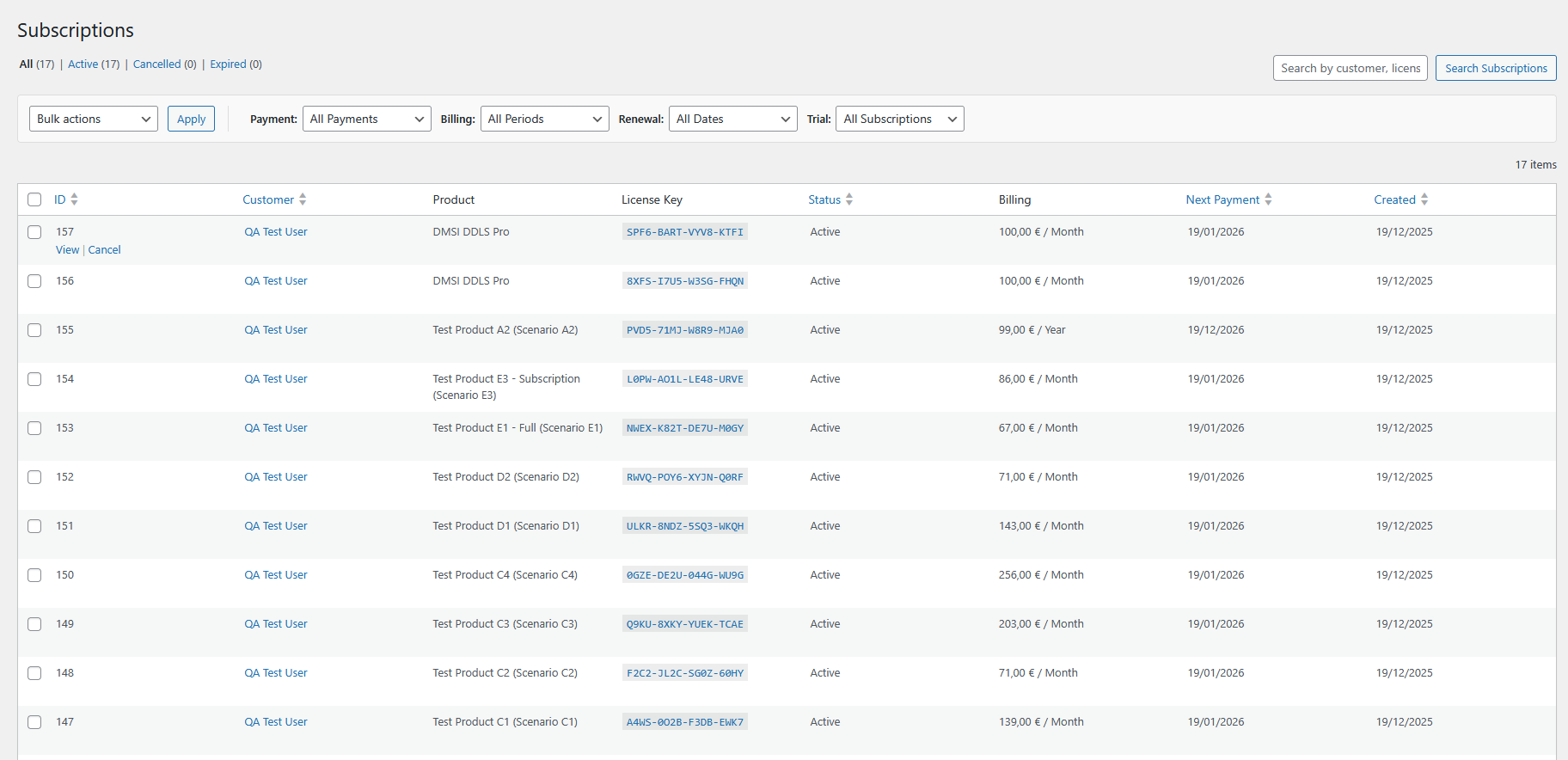Viewport: 1568px width, 760px height.
Task: Filter by Cancelled subscriptions
Action: (157, 64)
